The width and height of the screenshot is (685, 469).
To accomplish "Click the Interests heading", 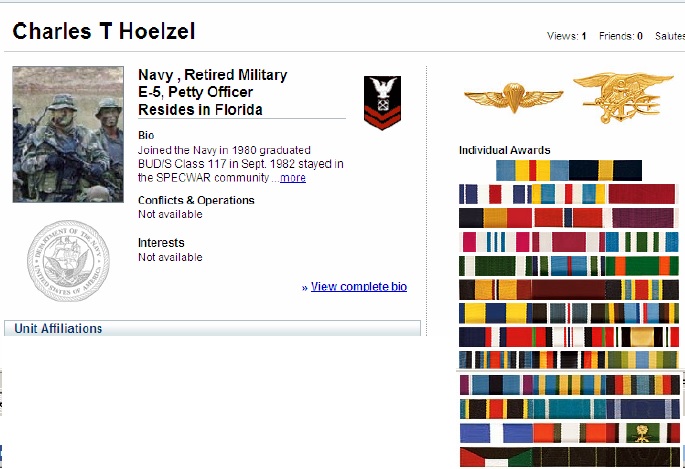I will pos(161,243).
